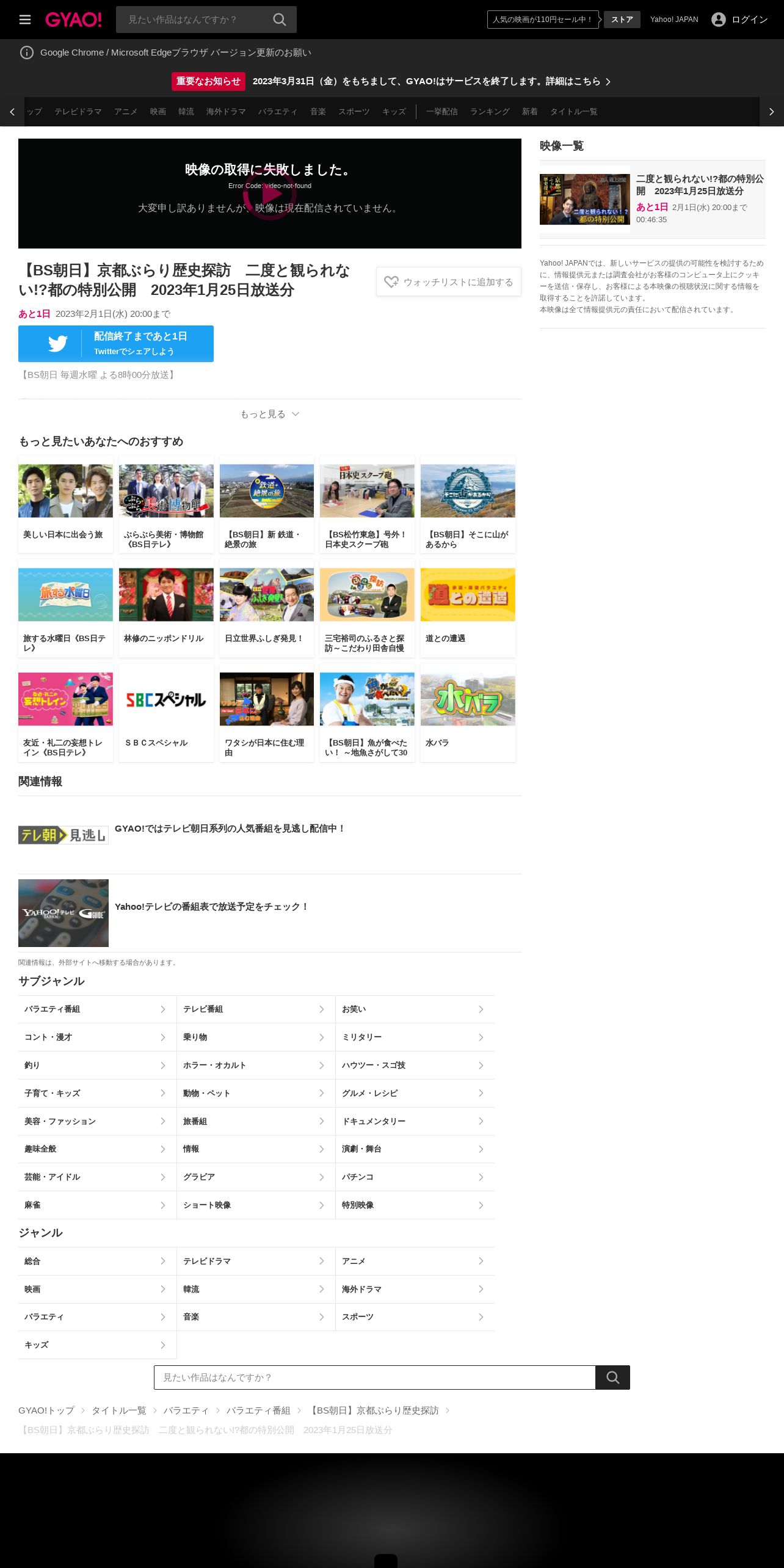Screen dimensions: 784x1568
Task: Click ウォッチリストに追加する button
Action: point(449,281)
